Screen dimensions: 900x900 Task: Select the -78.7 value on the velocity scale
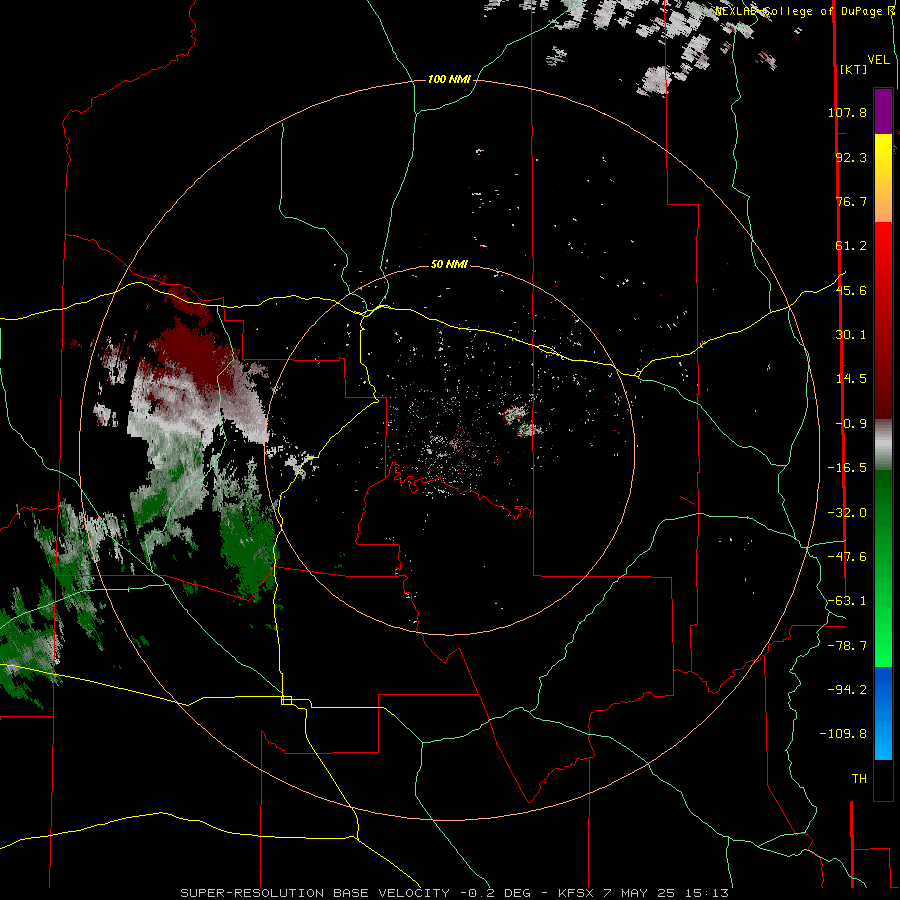click(847, 646)
